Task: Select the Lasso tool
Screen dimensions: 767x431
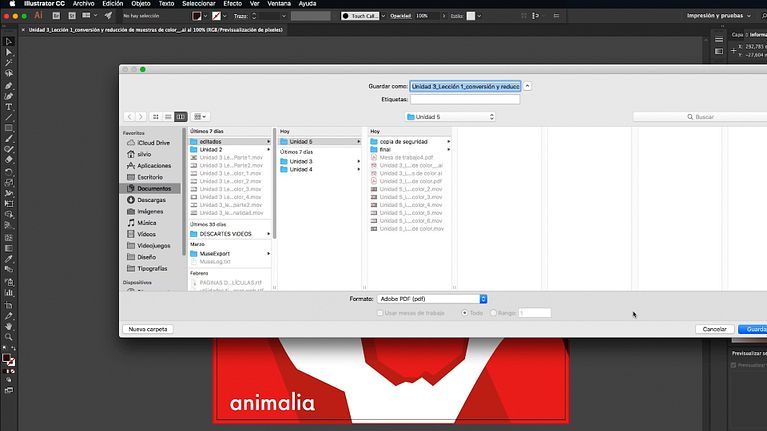Action: 8,73
